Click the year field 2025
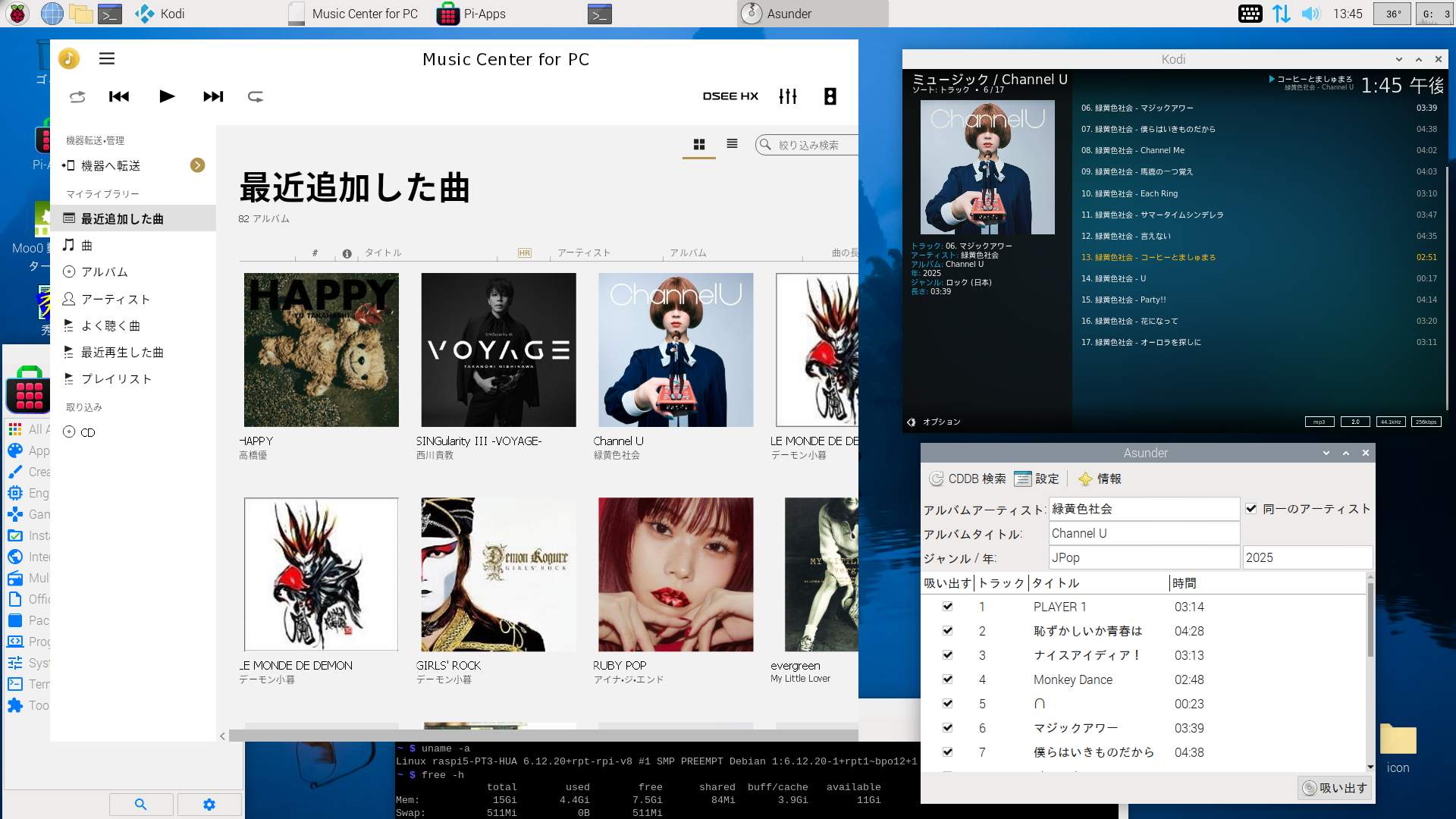 (x=1307, y=557)
